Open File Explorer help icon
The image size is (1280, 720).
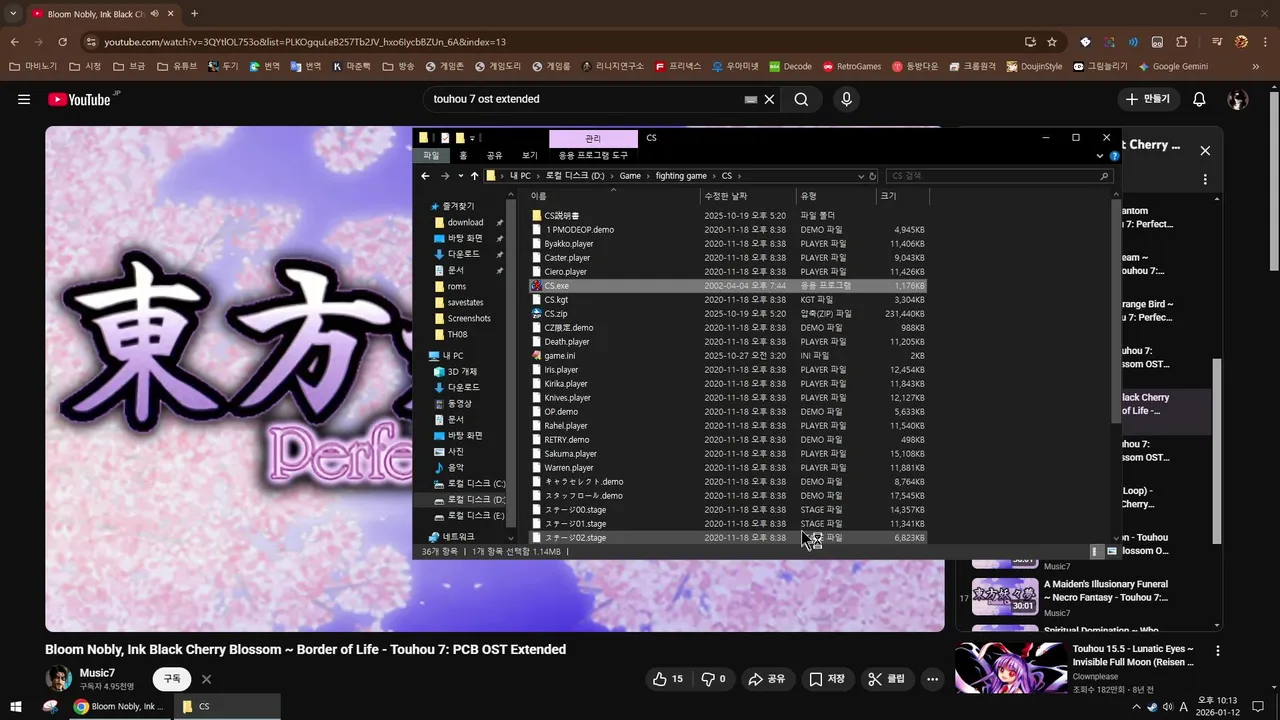pyautogui.click(x=1114, y=156)
